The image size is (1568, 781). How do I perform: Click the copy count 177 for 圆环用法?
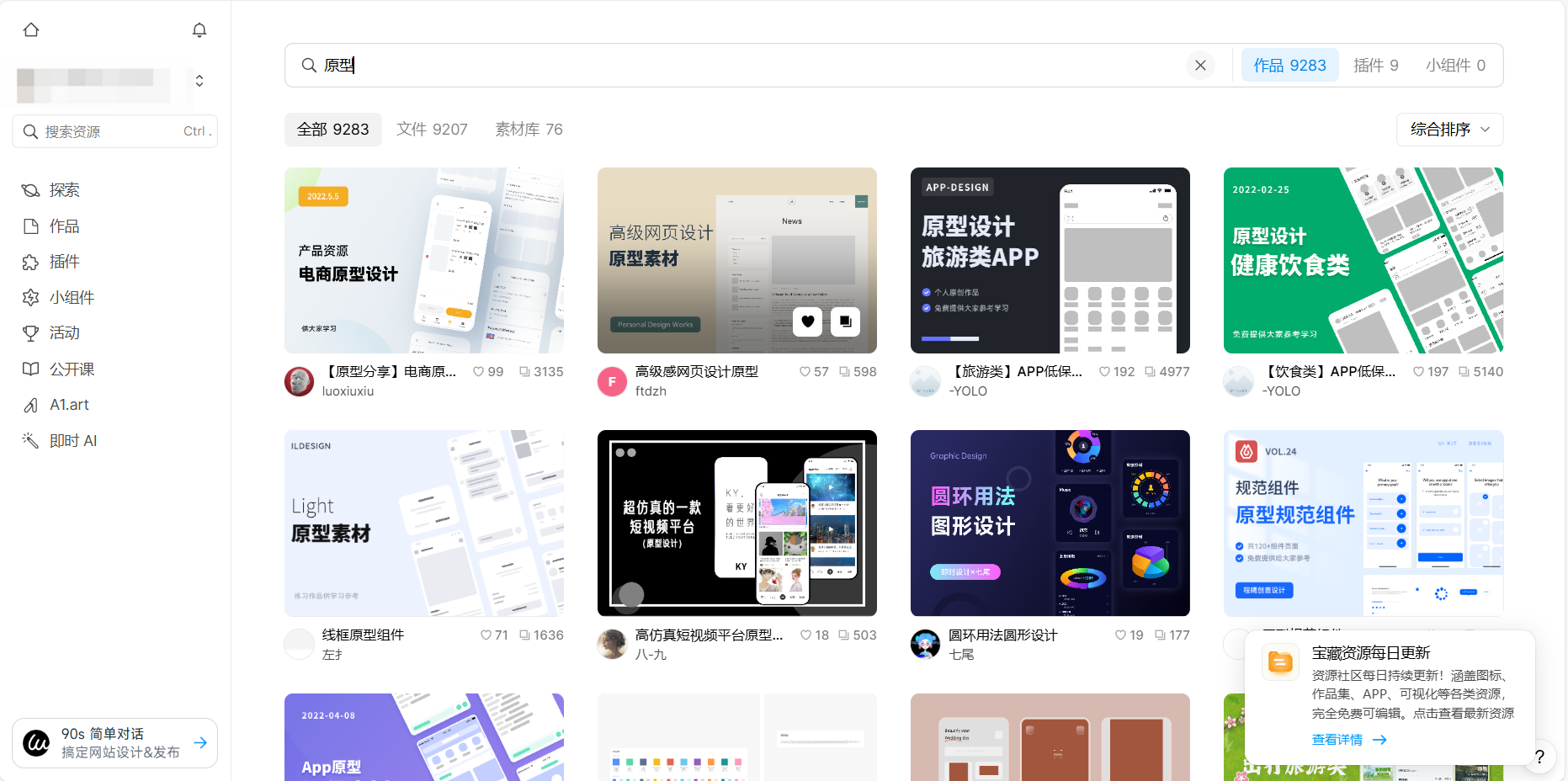(x=1172, y=635)
